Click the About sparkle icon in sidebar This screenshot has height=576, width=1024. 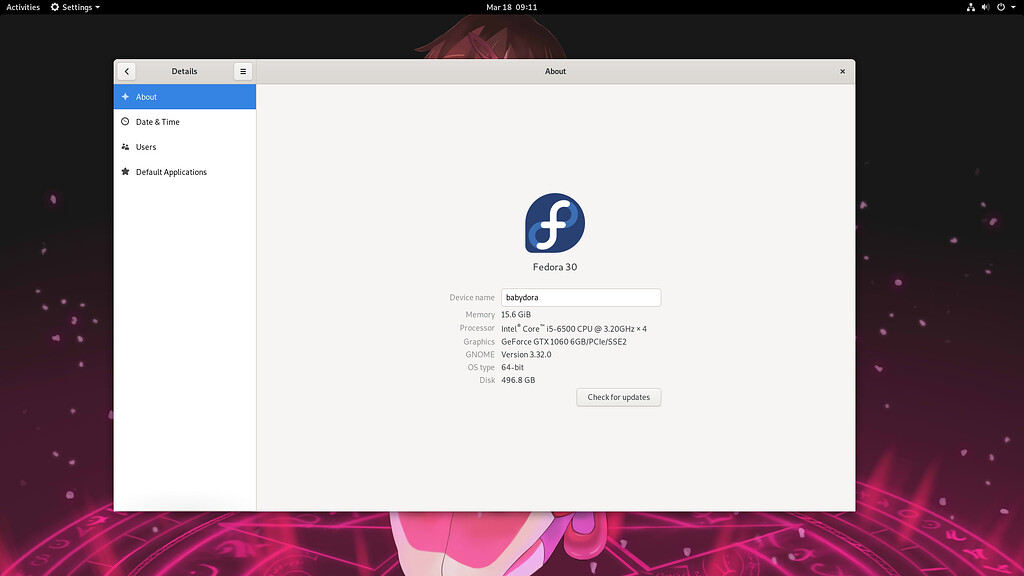[x=124, y=96]
